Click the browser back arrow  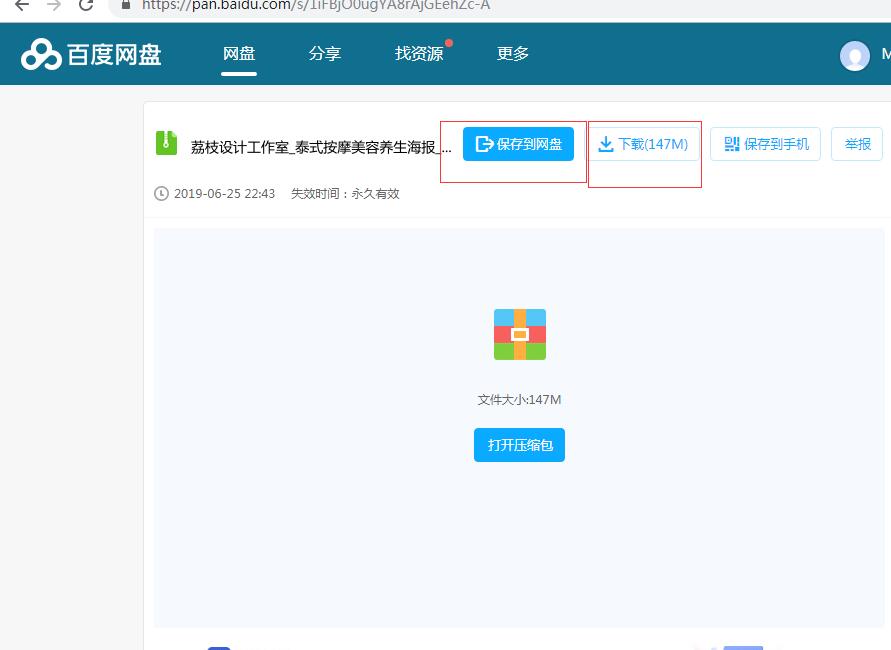[x=22, y=5]
